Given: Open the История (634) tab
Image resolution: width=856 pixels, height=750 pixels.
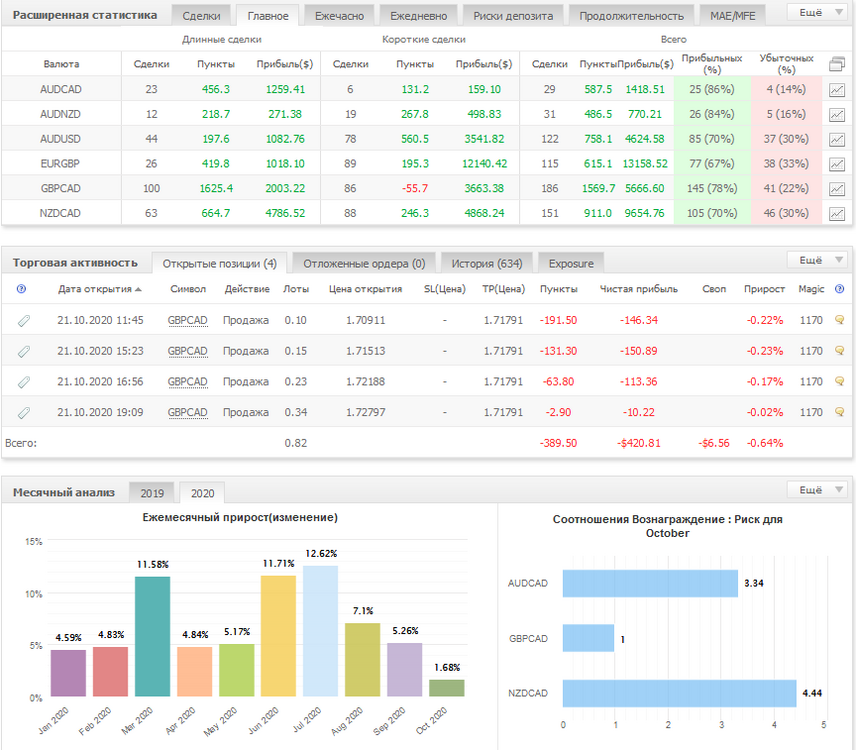Looking at the screenshot, I should [x=486, y=264].
